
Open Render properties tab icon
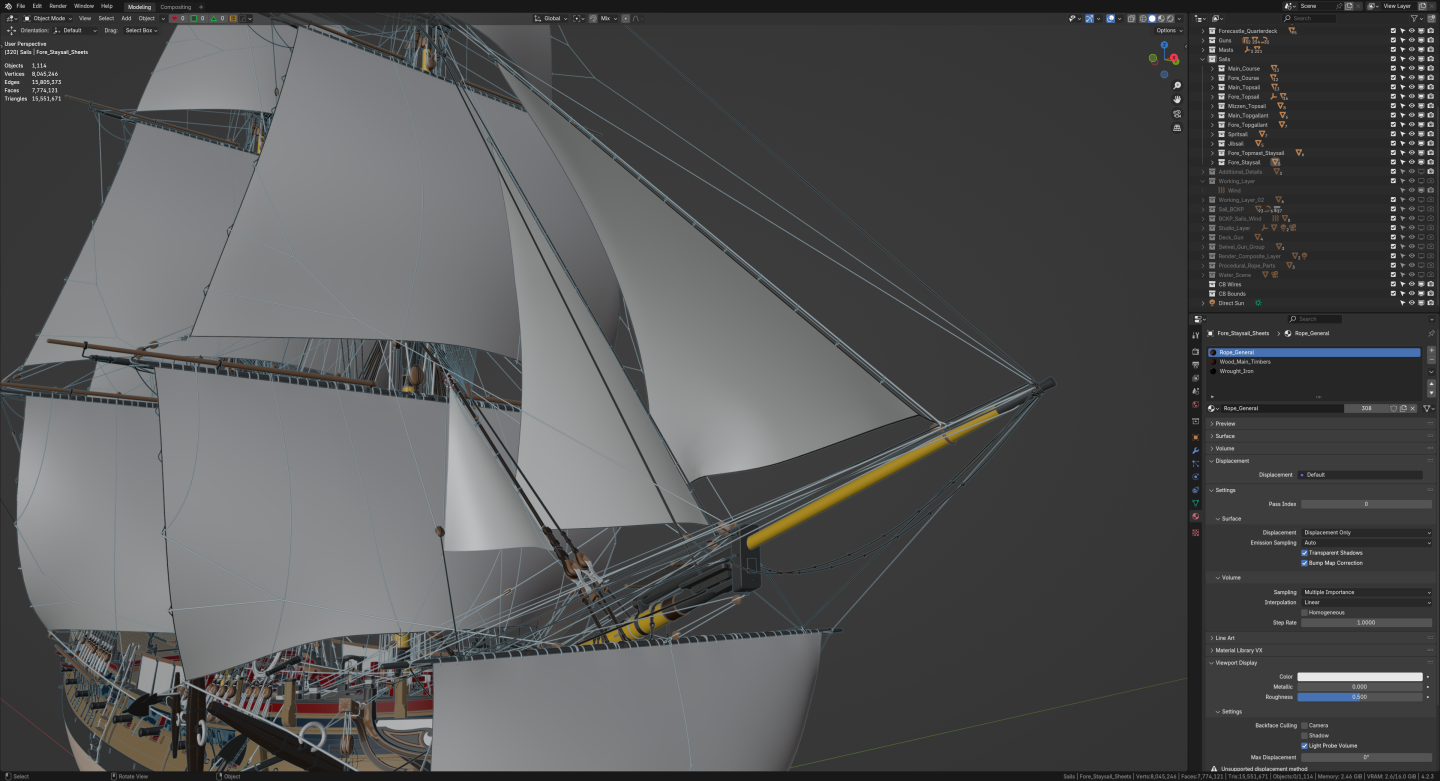coord(1195,351)
